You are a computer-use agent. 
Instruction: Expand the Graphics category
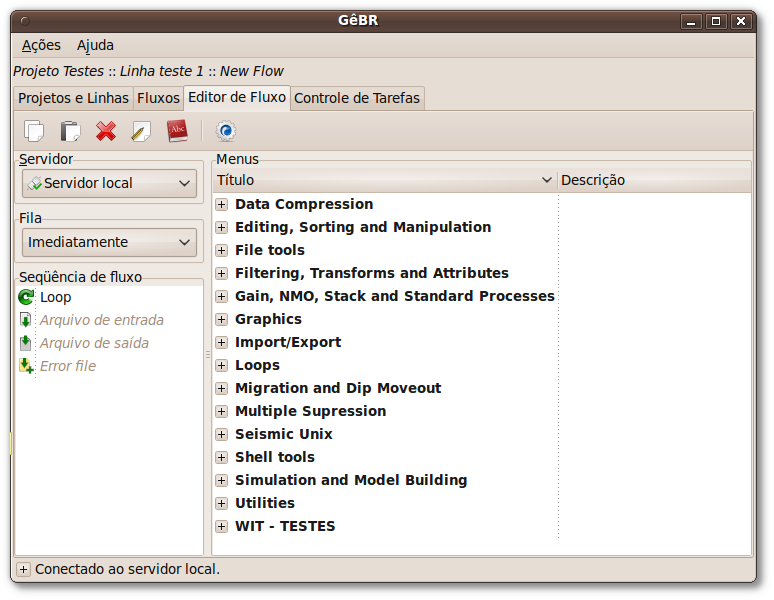coord(222,319)
